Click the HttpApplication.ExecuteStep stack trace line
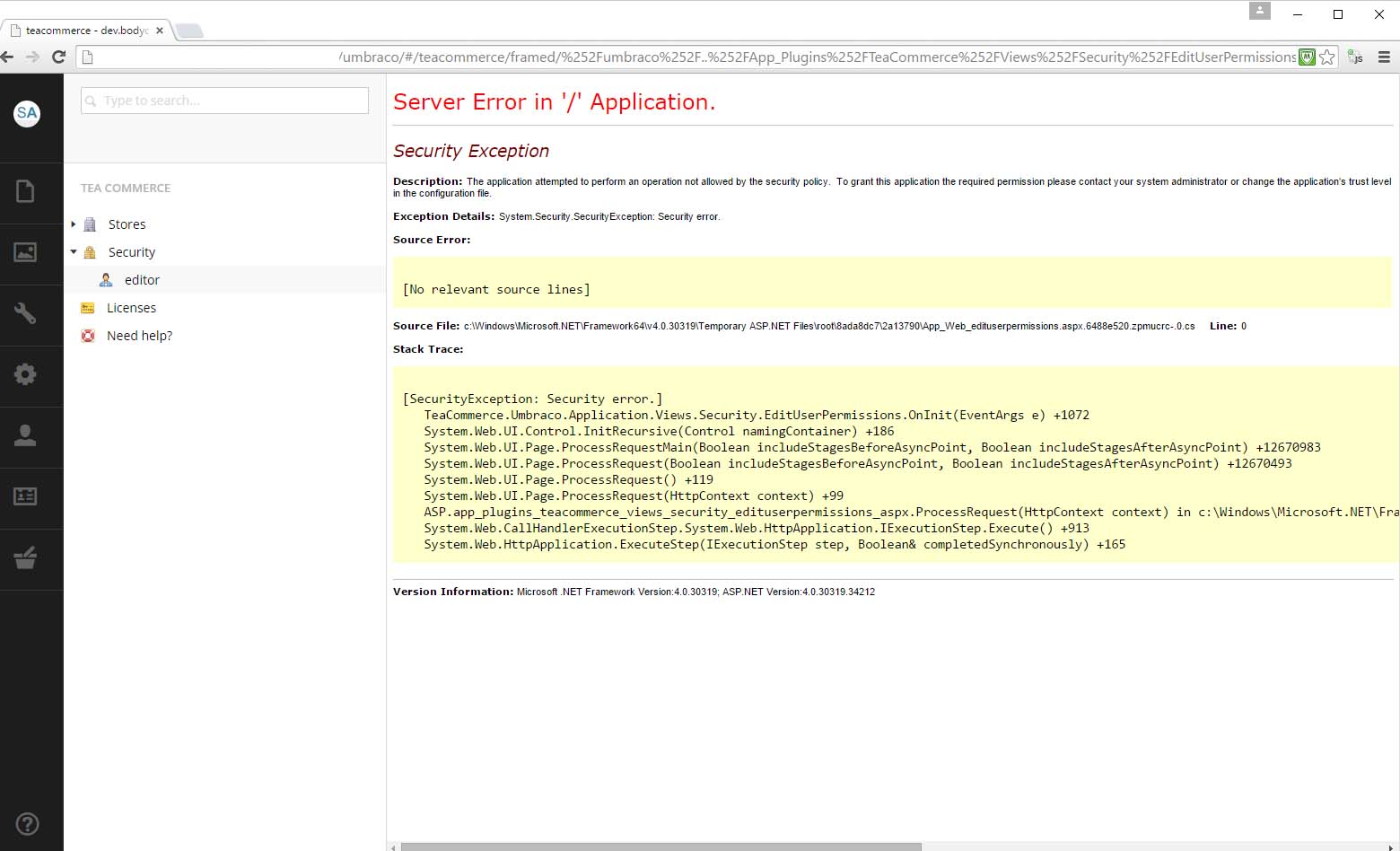1400x851 pixels. [x=774, y=544]
